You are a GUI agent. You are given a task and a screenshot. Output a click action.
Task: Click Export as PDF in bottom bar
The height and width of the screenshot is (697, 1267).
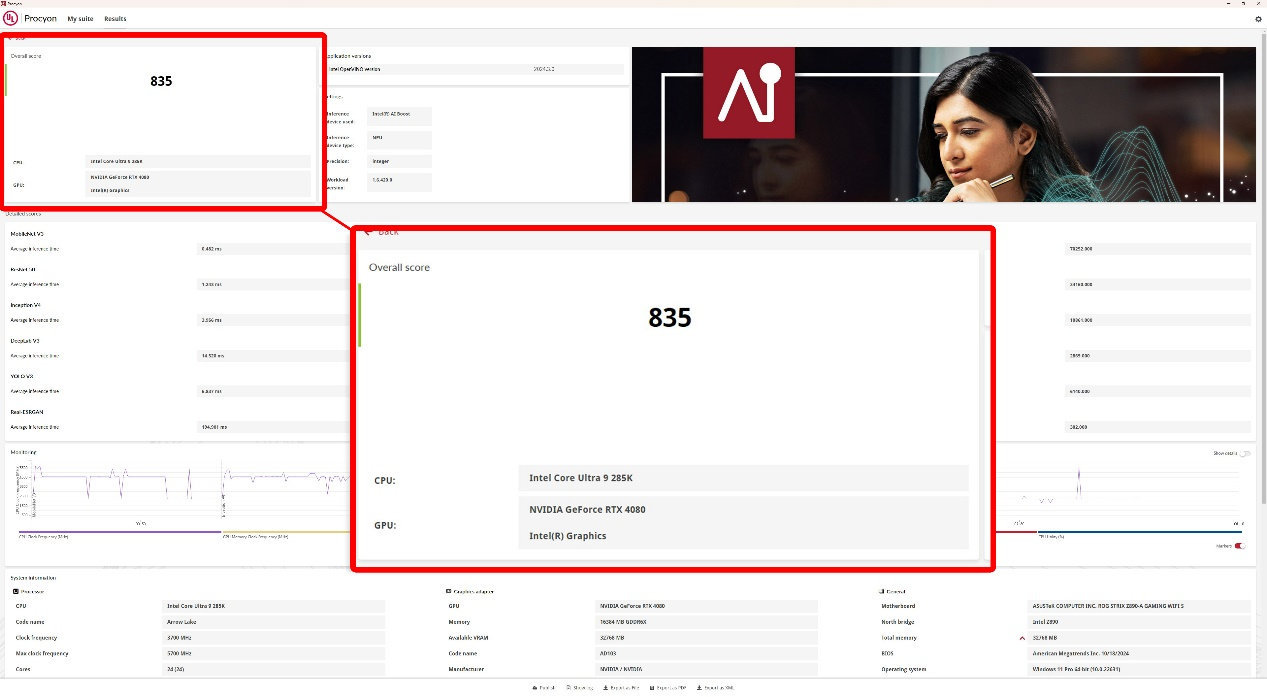667,688
